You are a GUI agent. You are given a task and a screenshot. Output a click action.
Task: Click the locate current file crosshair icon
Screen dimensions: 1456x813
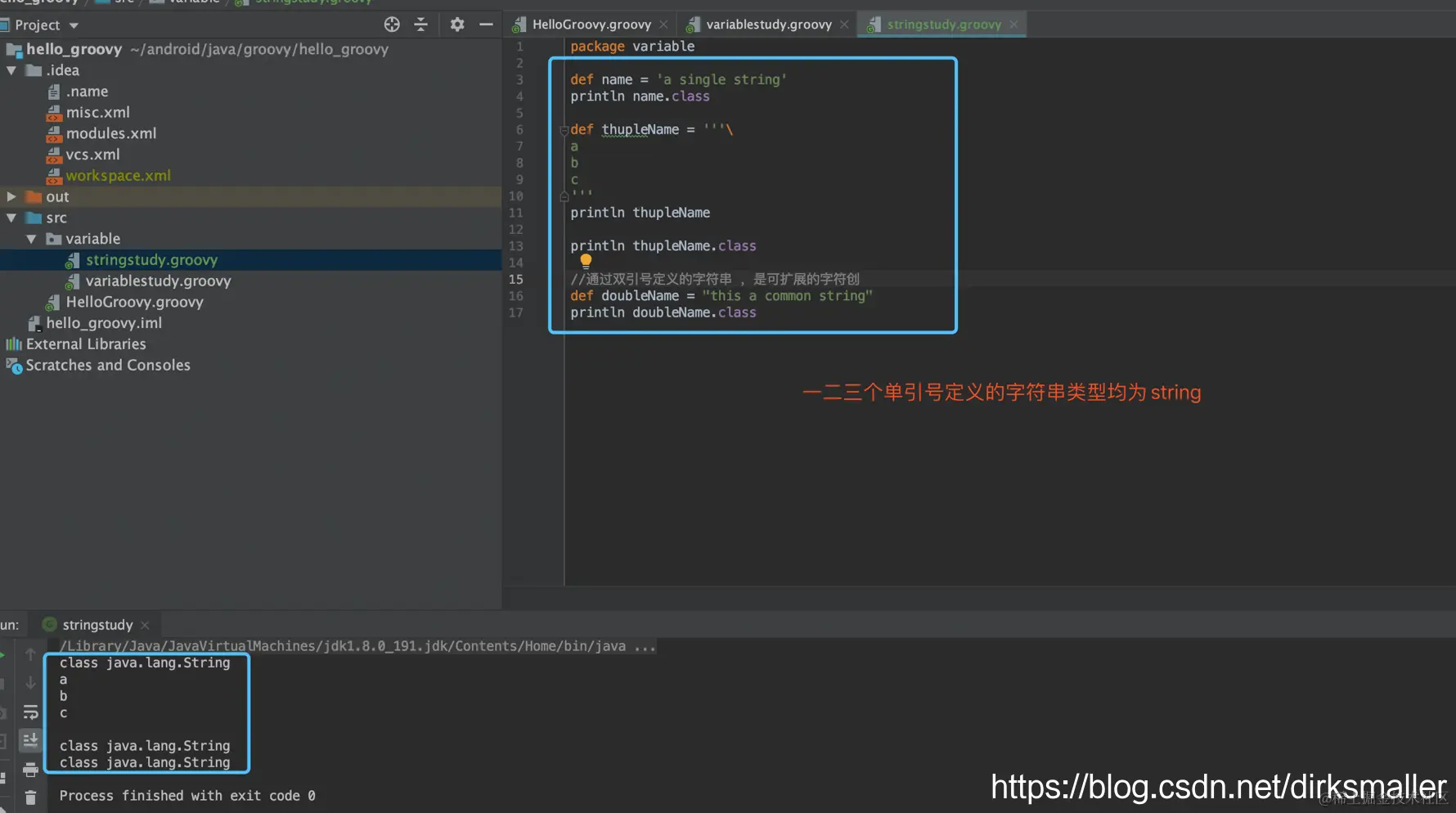point(392,25)
